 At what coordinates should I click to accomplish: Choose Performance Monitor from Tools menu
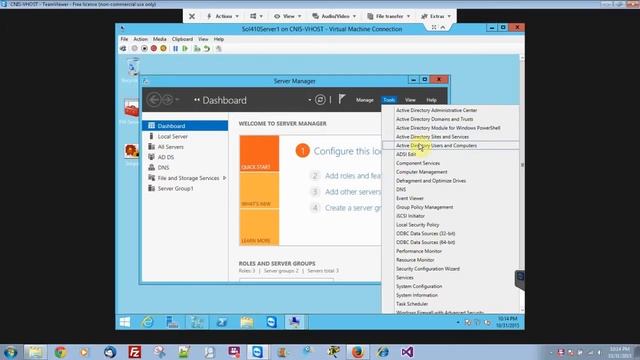click(x=419, y=251)
